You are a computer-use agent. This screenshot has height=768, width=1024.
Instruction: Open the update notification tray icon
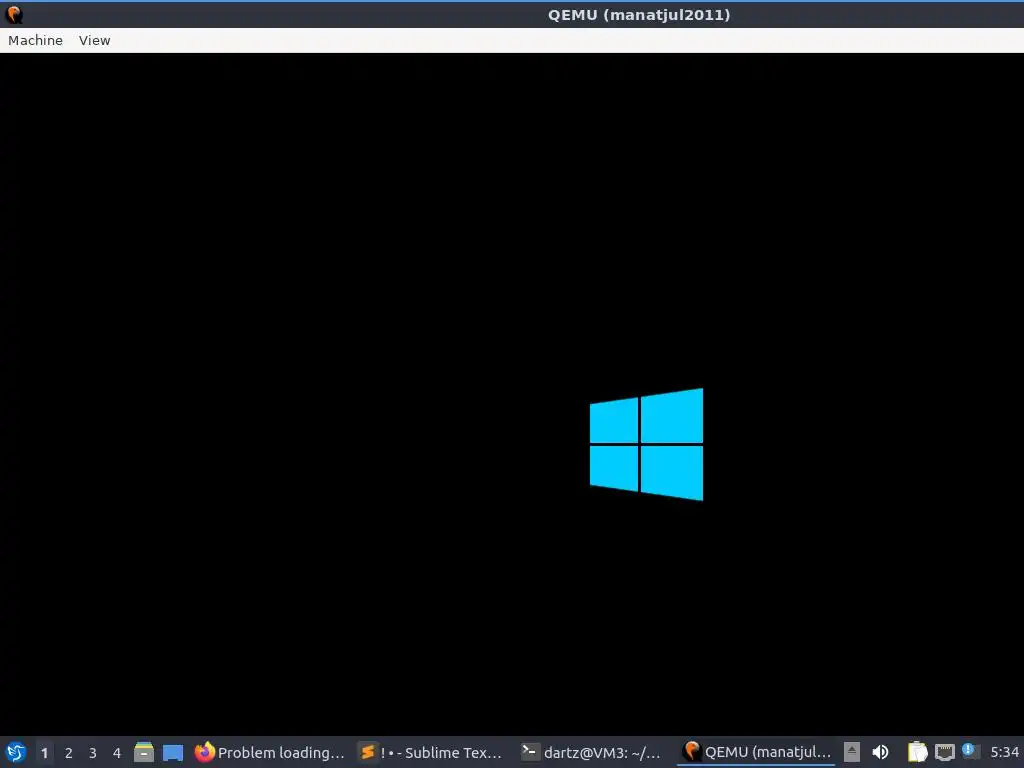coord(970,752)
